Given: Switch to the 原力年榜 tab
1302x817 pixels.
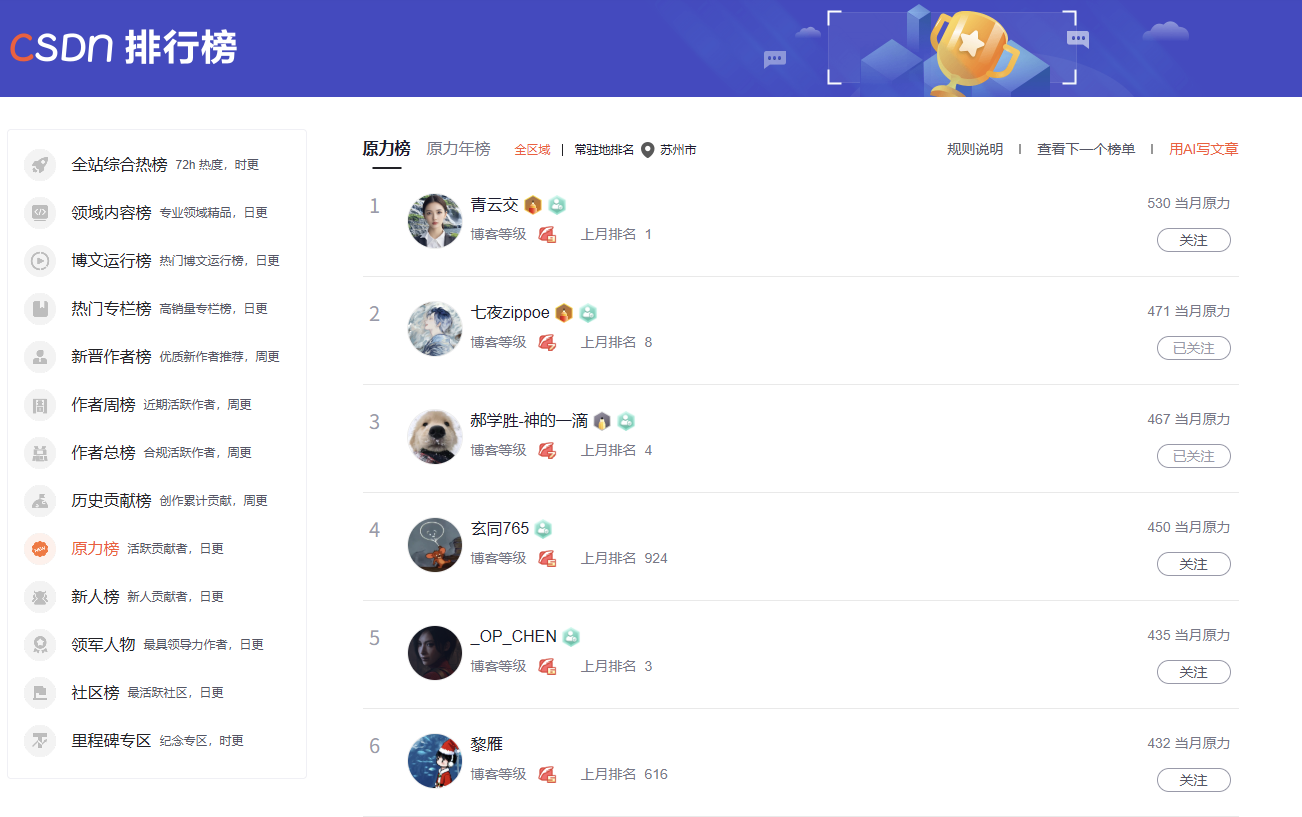Looking at the screenshot, I should (458, 149).
